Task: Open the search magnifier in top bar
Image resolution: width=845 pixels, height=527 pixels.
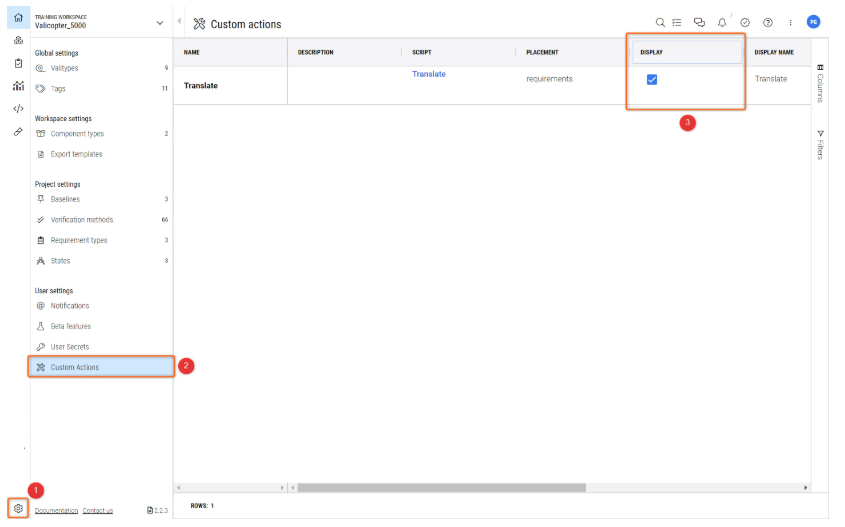Action: pyautogui.click(x=660, y=23)
